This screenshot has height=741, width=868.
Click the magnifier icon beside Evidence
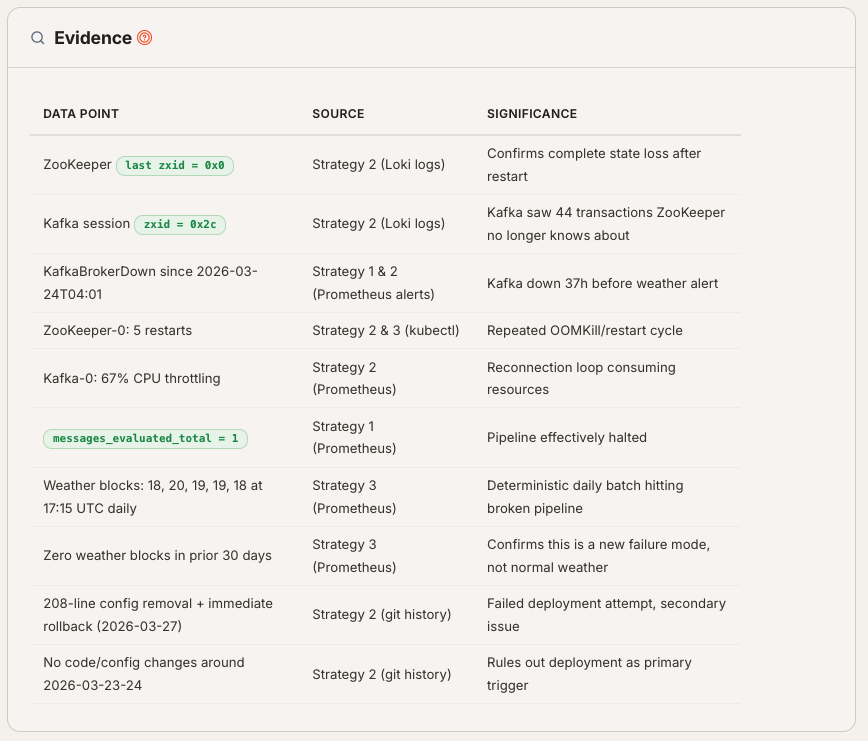coord(38,38)
